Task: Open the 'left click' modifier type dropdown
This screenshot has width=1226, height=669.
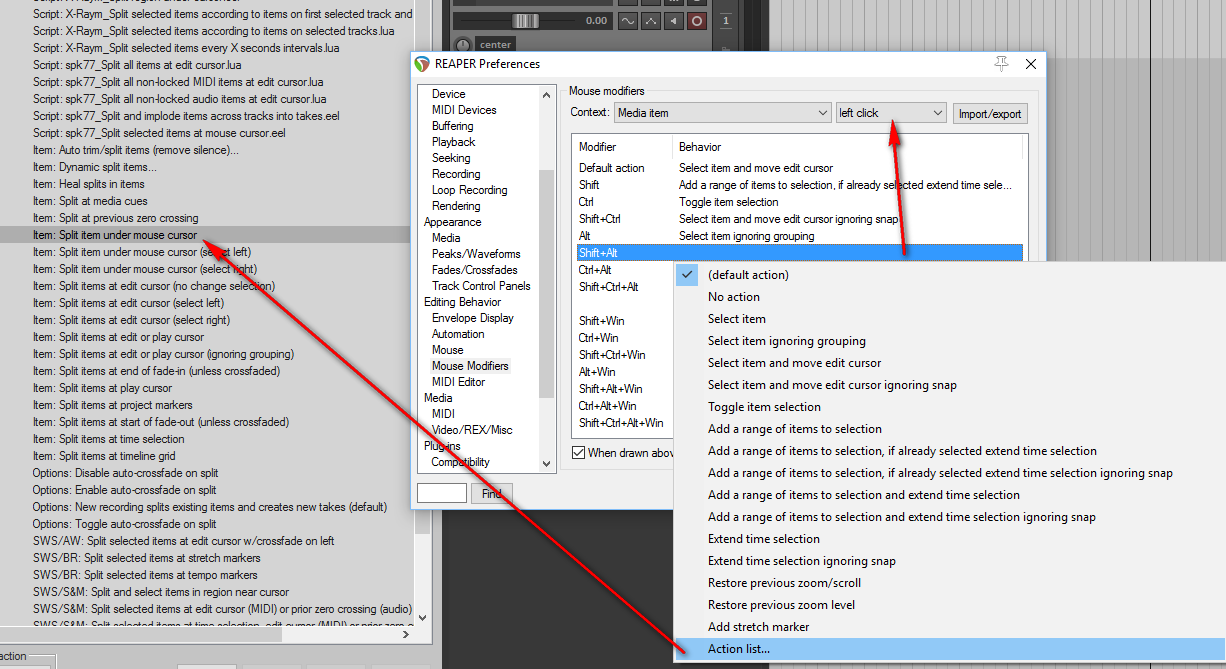Action: coord(891,113)
